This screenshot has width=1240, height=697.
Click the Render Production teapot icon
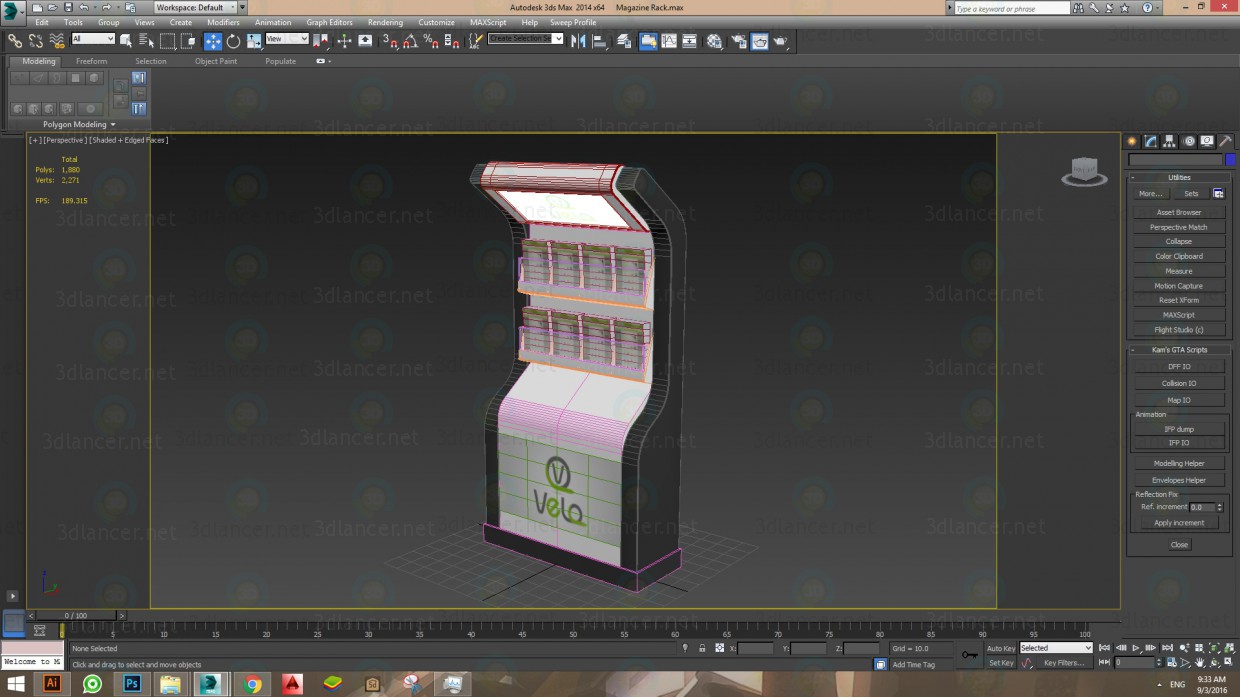[781, 41]
